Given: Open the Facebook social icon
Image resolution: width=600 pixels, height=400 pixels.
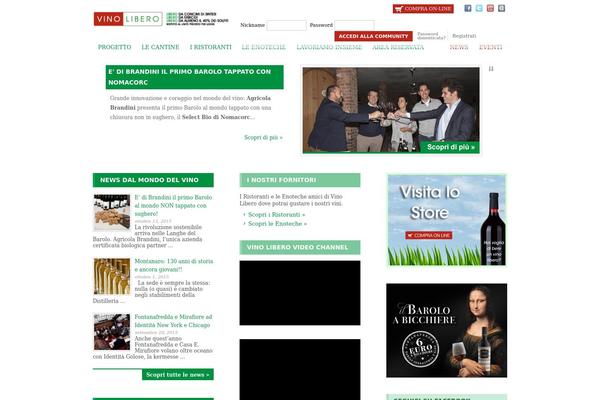Looking at the screenshot, I should click(x=468, y=8).
